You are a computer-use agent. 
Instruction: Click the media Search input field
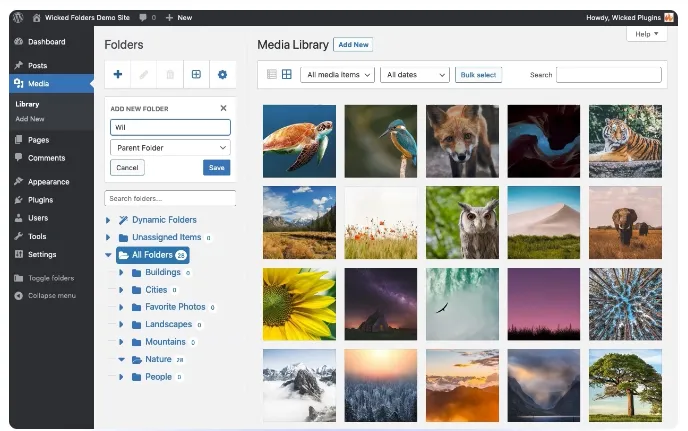(609, 75)
